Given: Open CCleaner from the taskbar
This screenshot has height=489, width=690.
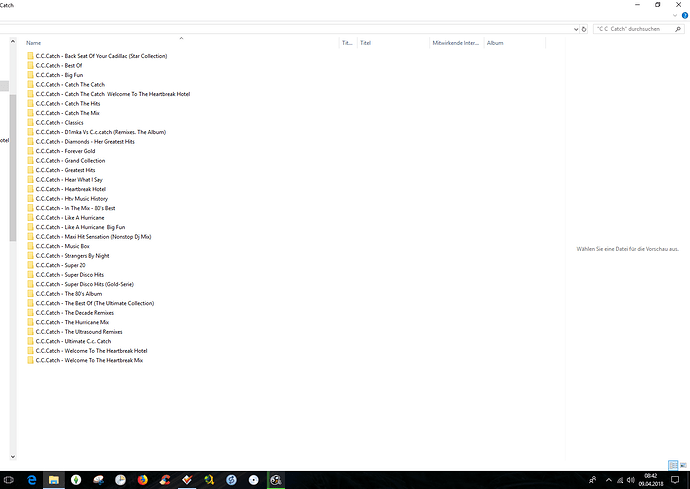Looking at the screenshot, I should 165,480.
